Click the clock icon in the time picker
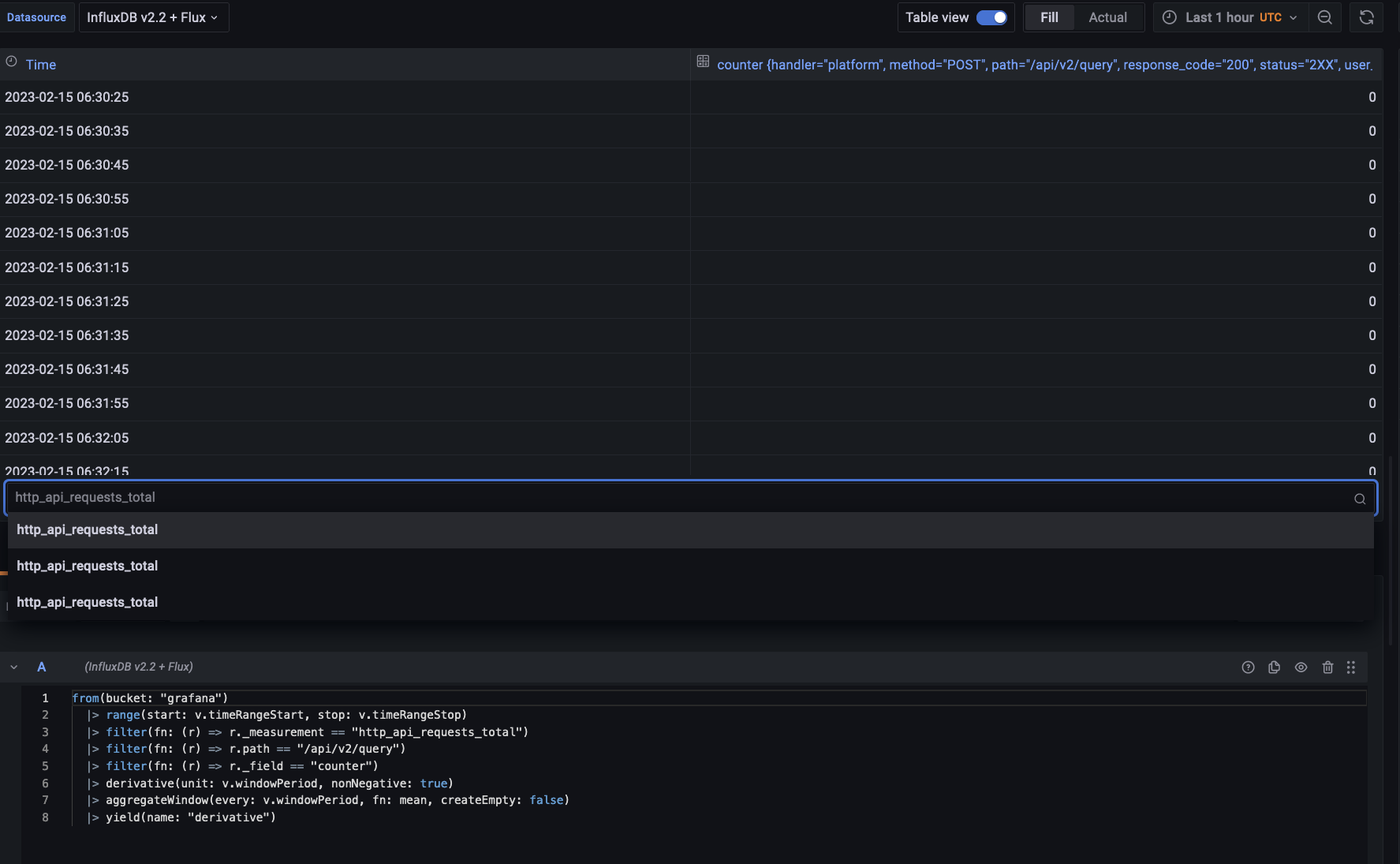The width and height of the screenshot is (1400, 864). coord(1169,17)
